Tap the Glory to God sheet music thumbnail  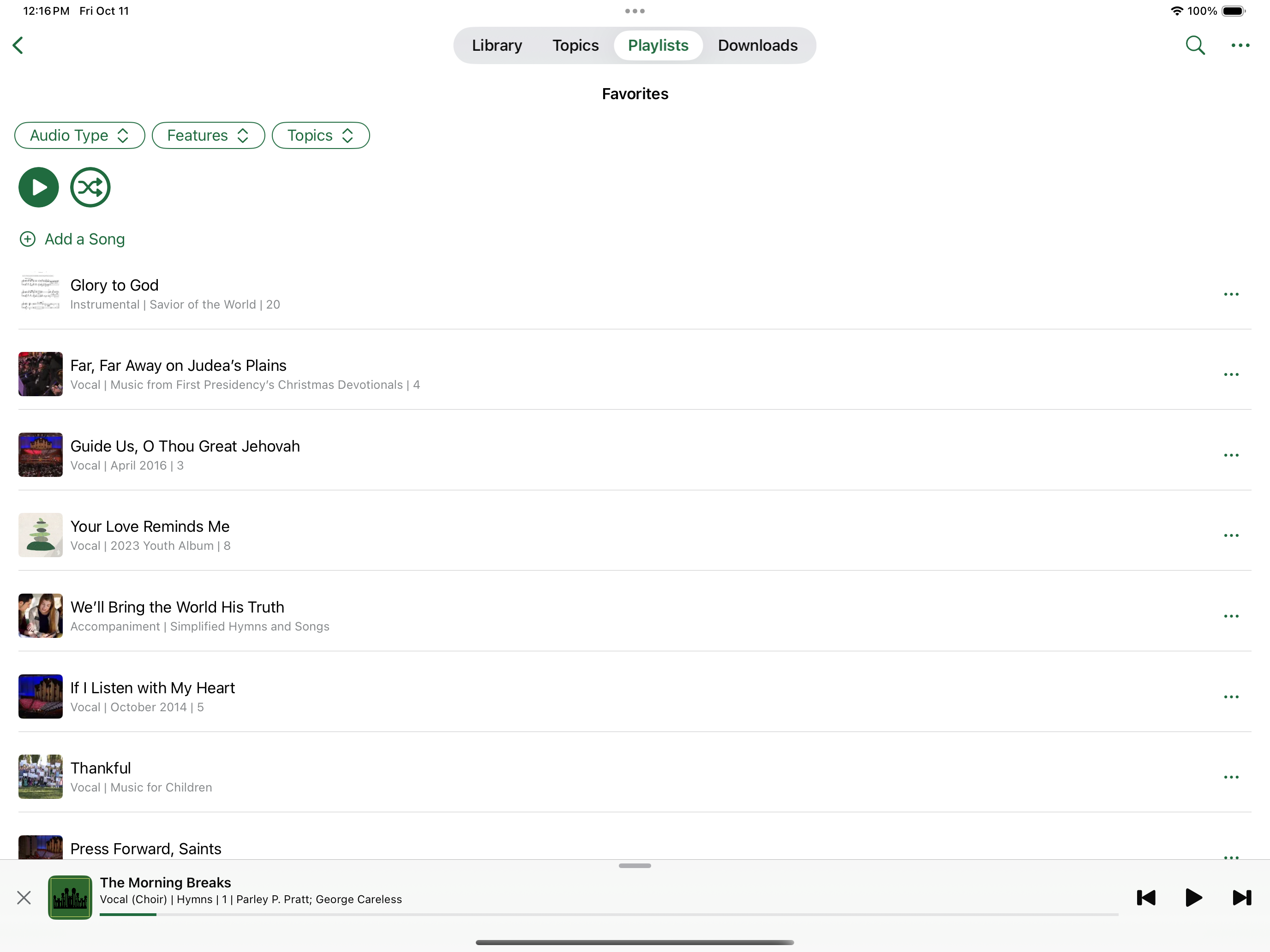click(40, 293)
